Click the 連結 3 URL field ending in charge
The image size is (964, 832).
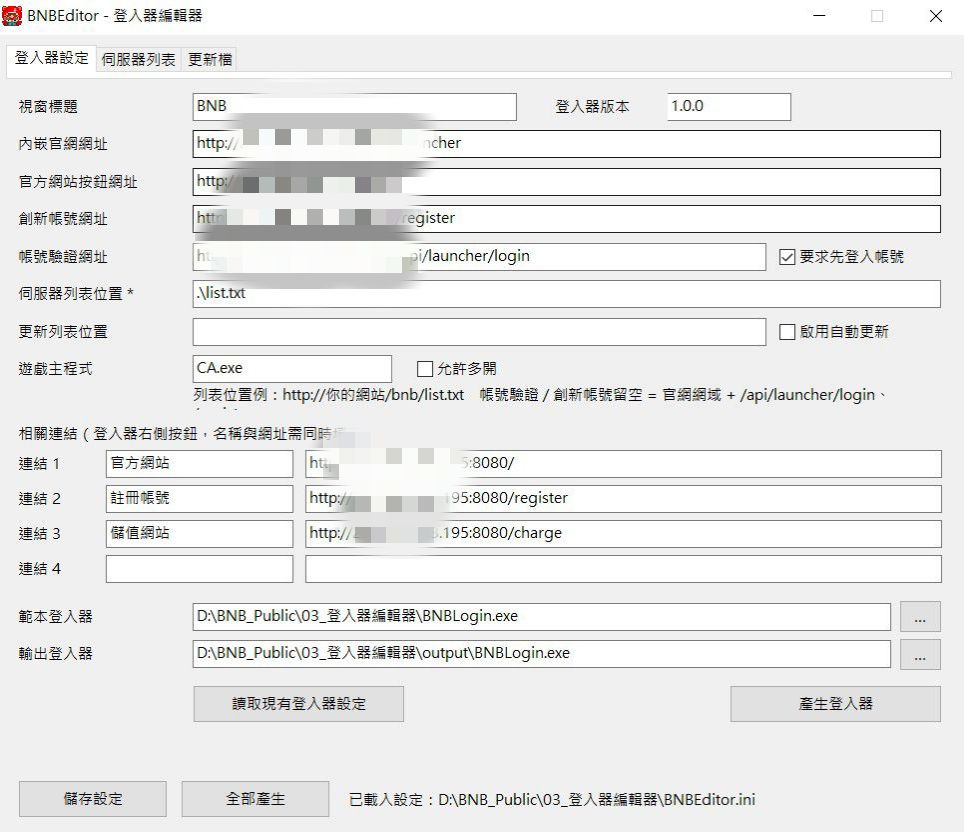tap(623, 534)
